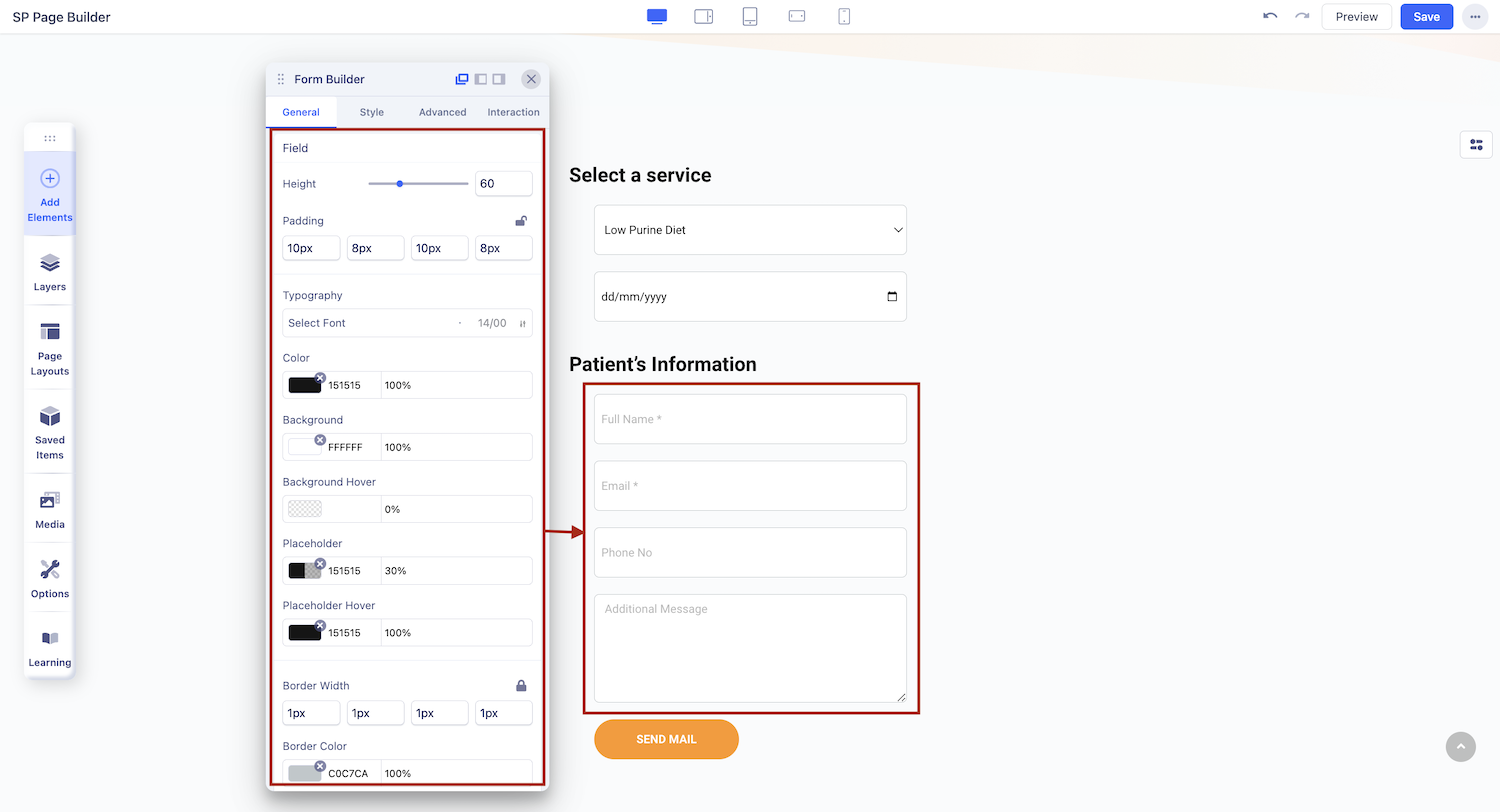Viewport: 1500px width, 812px height.
Task: Open the Layers panel
Action: pos(50,272)
